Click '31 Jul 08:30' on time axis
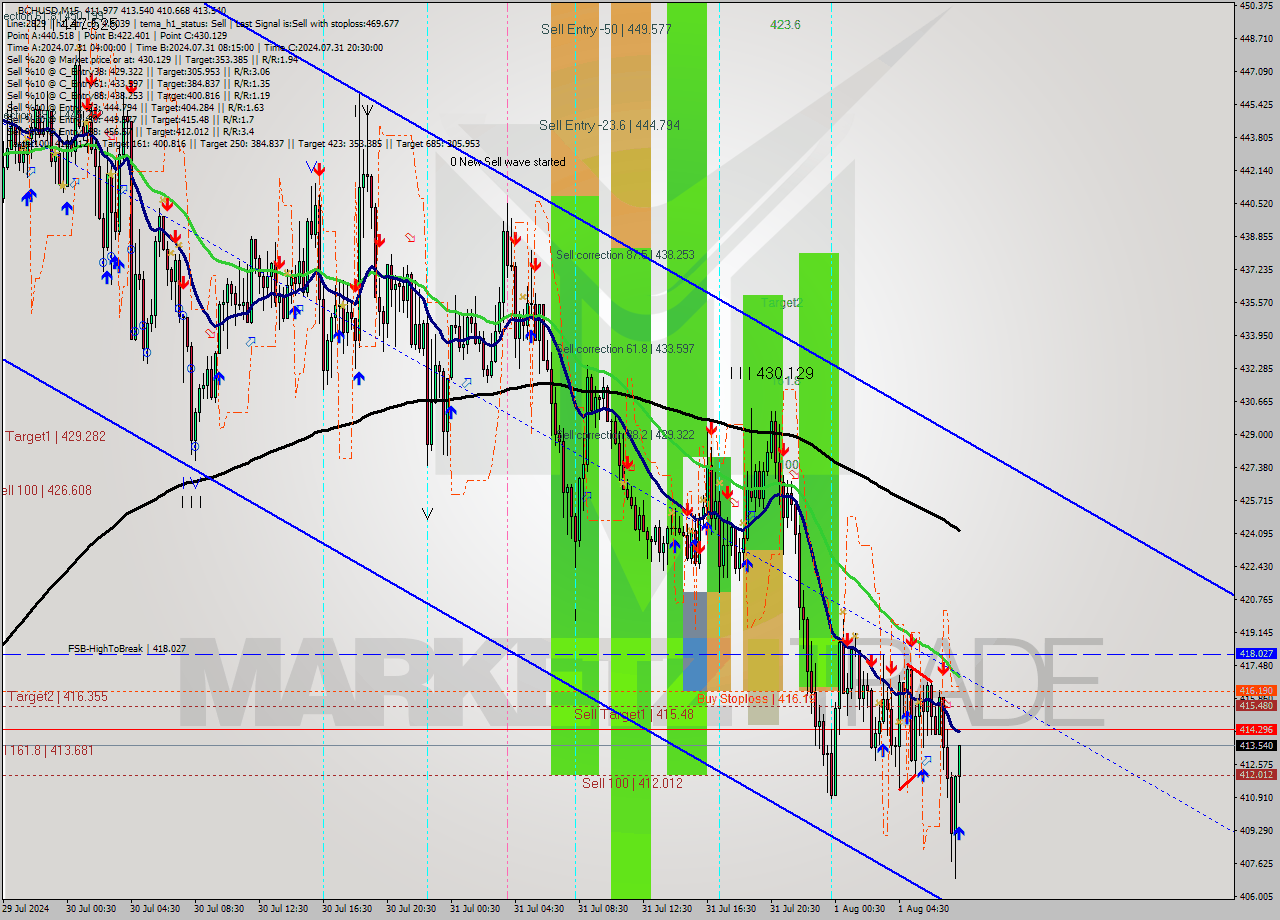 tap(603, 909)
